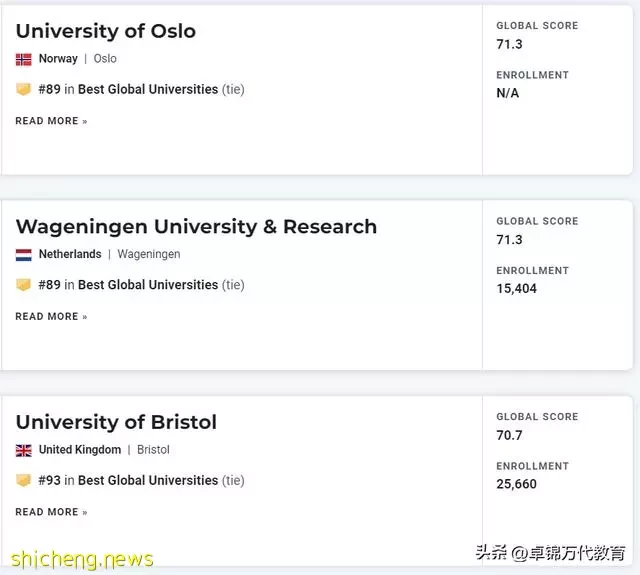Click READ MORE under Wageningen University
The height and width of the screenshot is (575, 640).
[51, 317]
